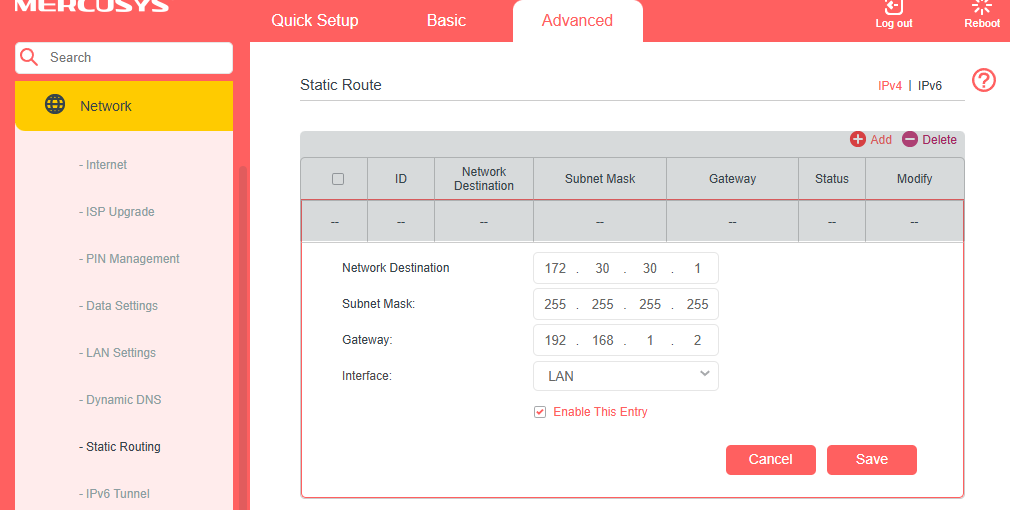Image resolution: width=1010 pixels, height=510 pixels.
Task: Click Gateway last octet 2
Action: click(x=697, y=340)
